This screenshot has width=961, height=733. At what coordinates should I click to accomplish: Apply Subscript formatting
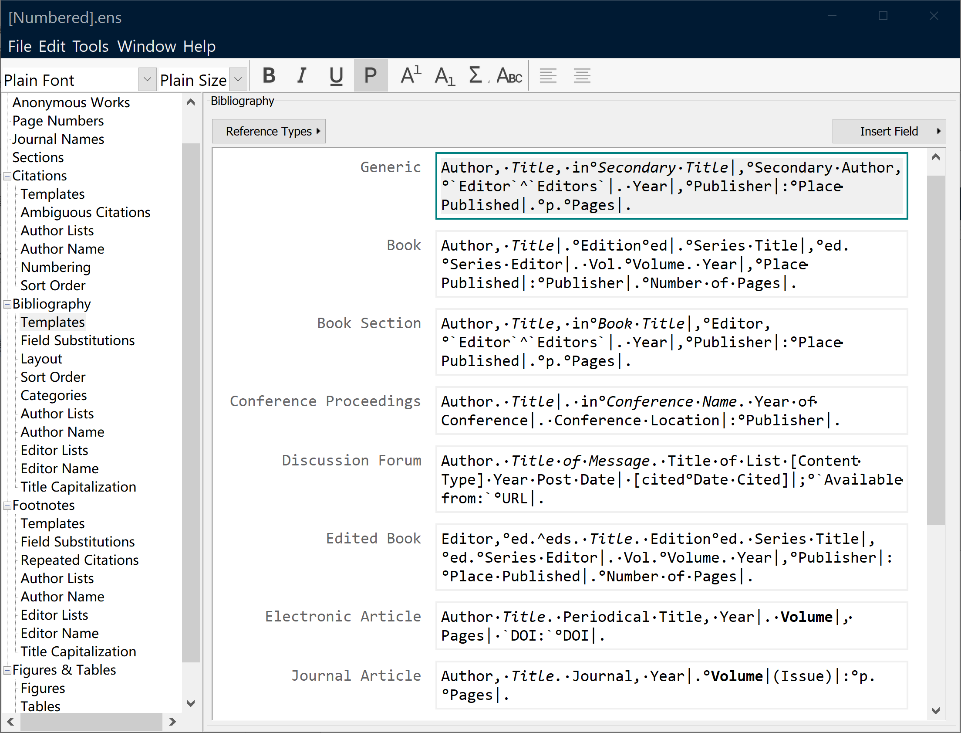tap(444, 76)
